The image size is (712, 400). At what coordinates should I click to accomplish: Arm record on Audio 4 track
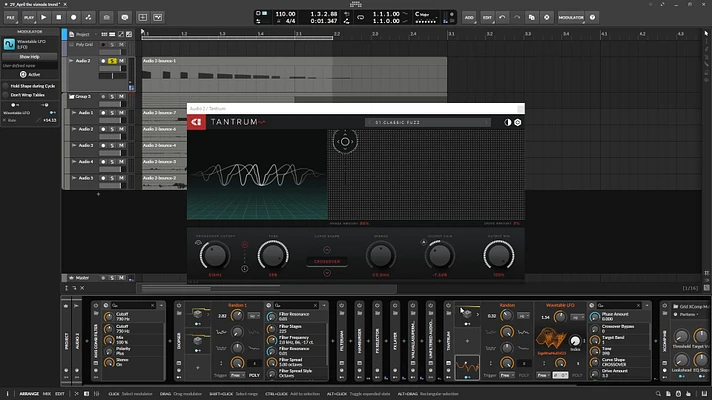[x=103, y=162]
